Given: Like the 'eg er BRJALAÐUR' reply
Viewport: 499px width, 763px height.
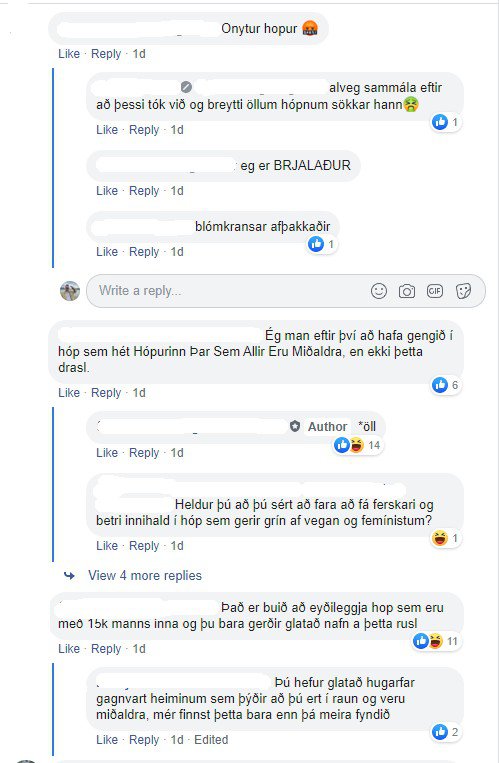Looking at the screenshot, I should [107, 191].
